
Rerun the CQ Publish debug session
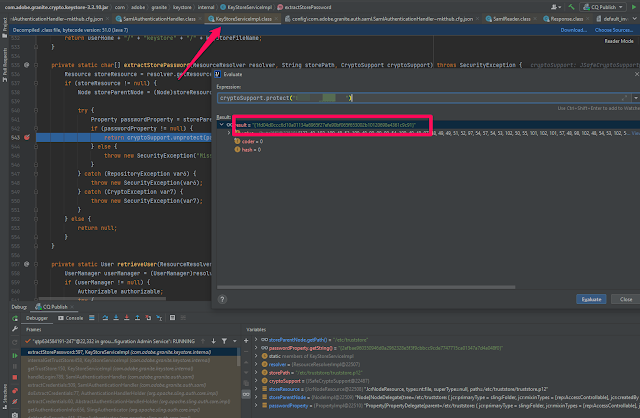(15, 318)
